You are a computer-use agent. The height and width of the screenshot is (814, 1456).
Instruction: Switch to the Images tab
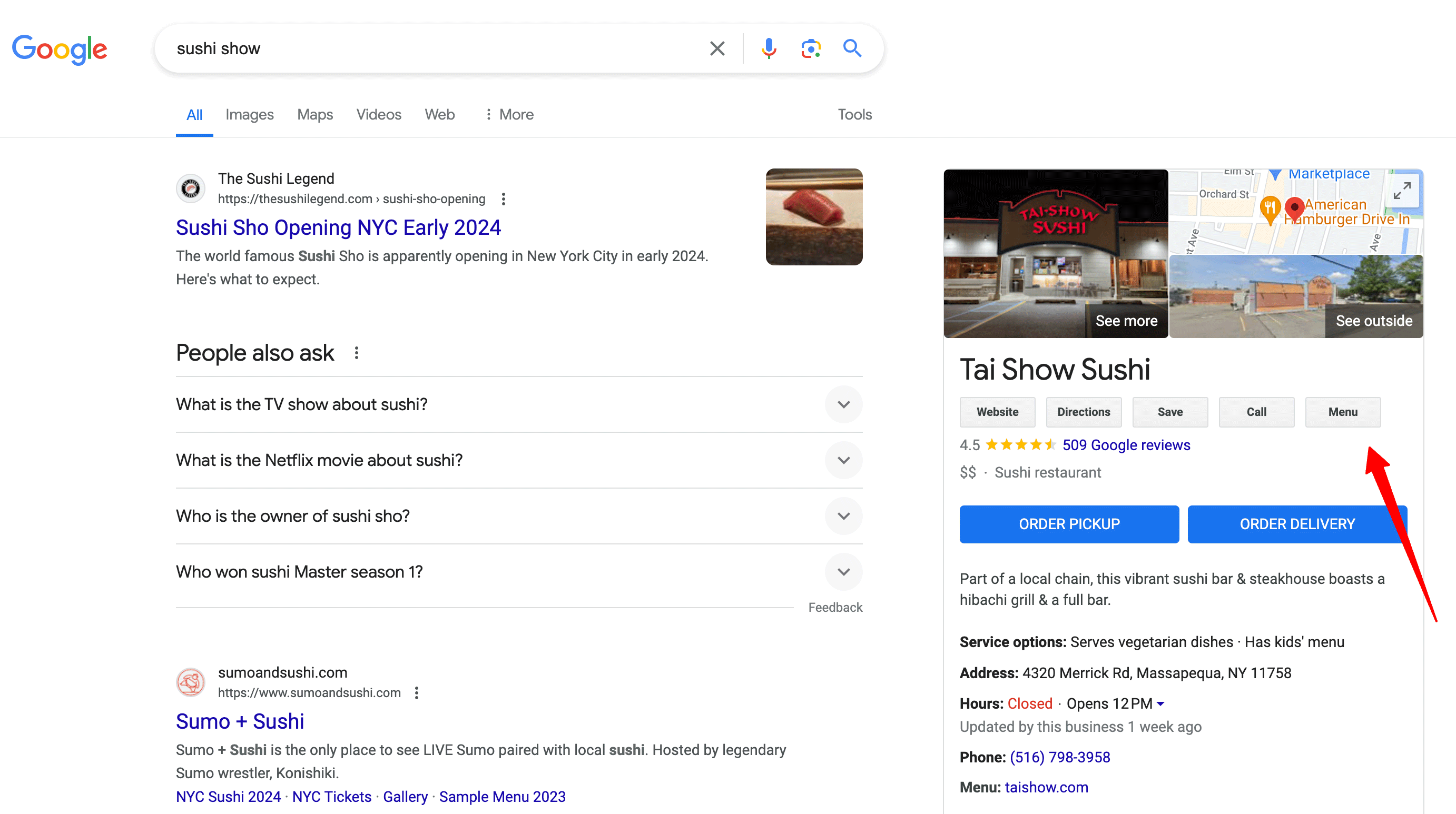[x=249, y=114]
